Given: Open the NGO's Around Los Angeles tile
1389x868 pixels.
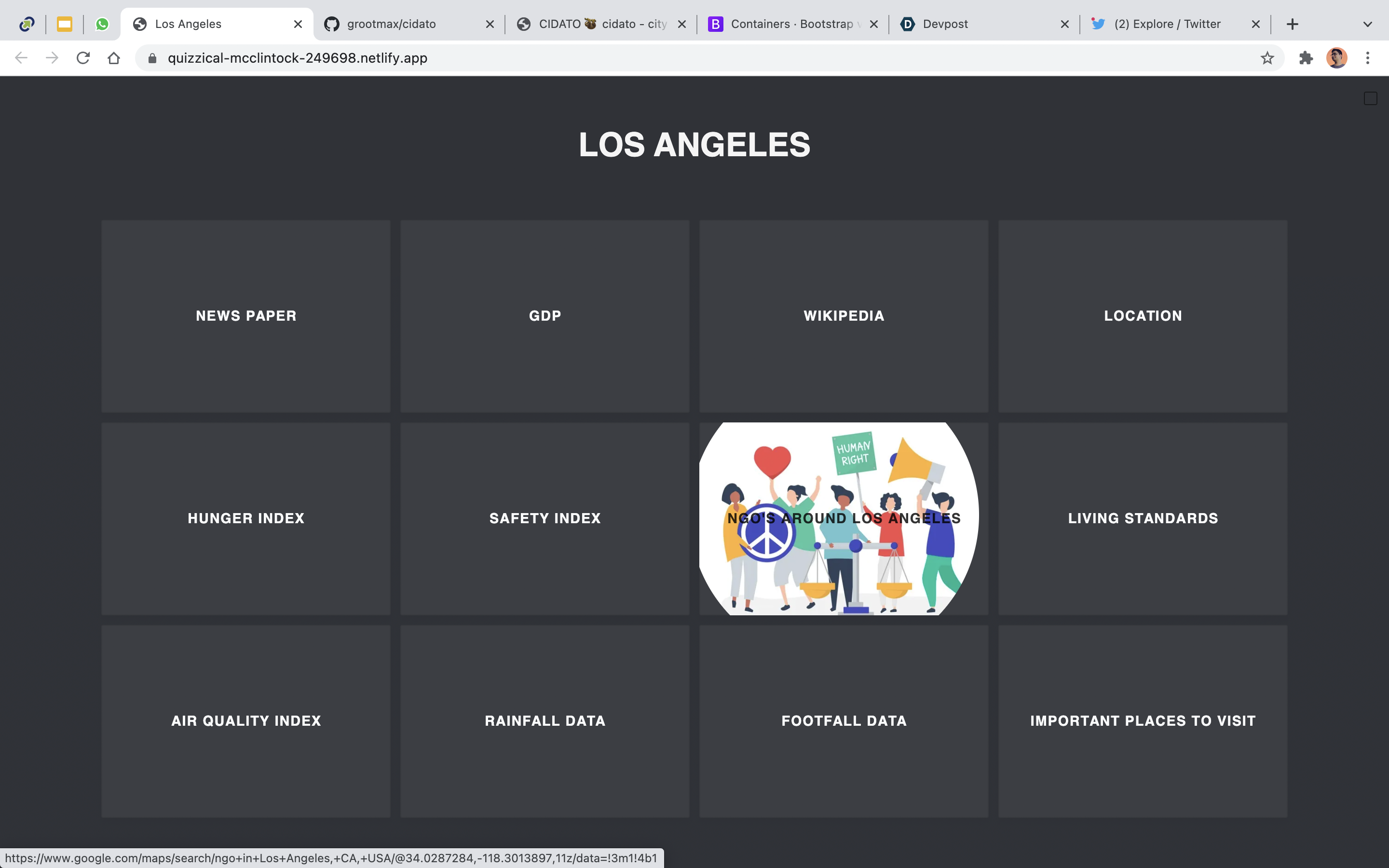Looking at the screenshot, I should coord(844,518).
